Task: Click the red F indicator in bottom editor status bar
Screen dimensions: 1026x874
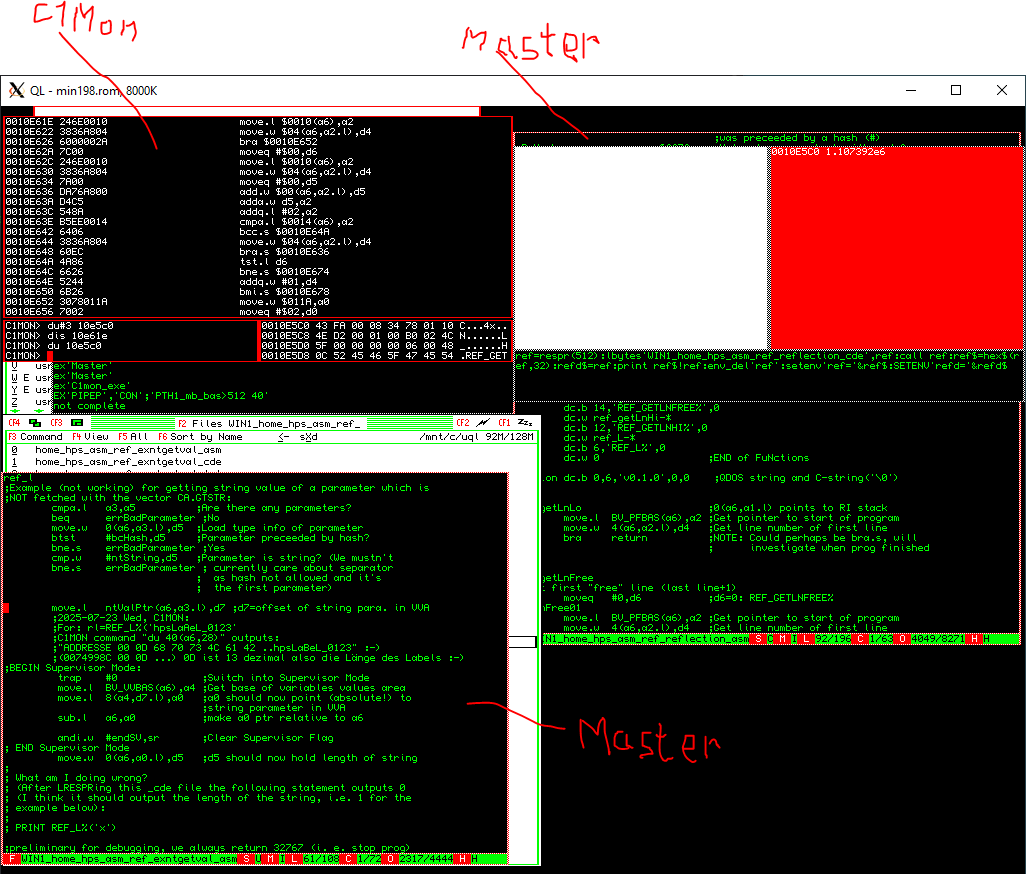Action: [11, 859]
